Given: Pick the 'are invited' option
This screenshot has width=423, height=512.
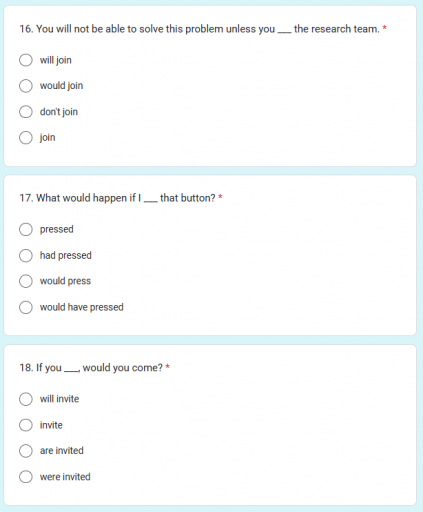Looking at the screenshot, I should point(26,451).
